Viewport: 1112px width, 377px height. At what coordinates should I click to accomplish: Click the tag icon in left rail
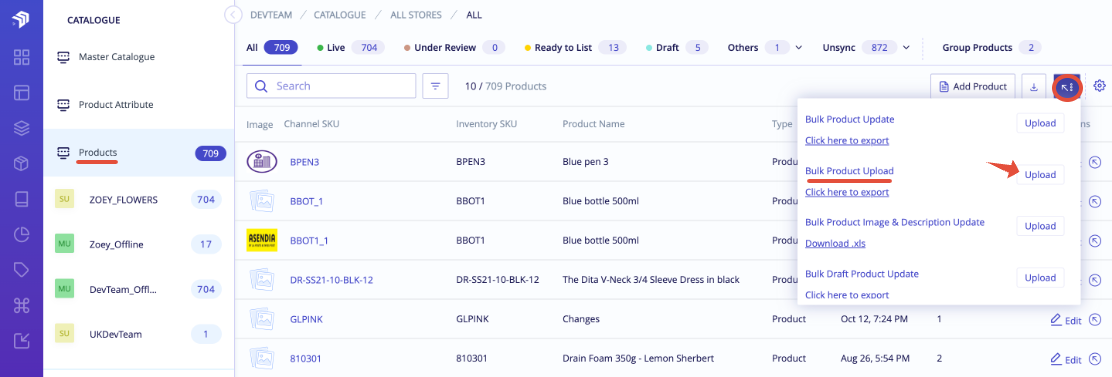point(21,270)
